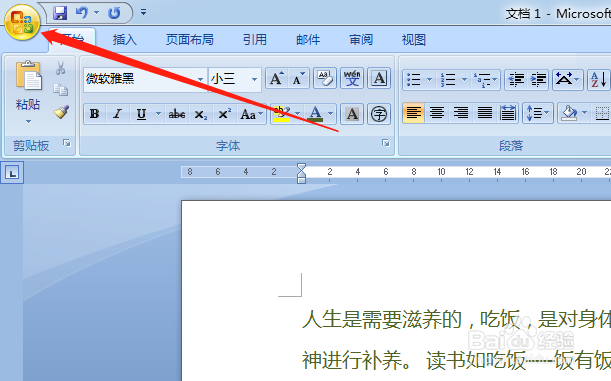Place cursor in text 人生是需要滋养的
611x381 pixels.
(382, 319)
